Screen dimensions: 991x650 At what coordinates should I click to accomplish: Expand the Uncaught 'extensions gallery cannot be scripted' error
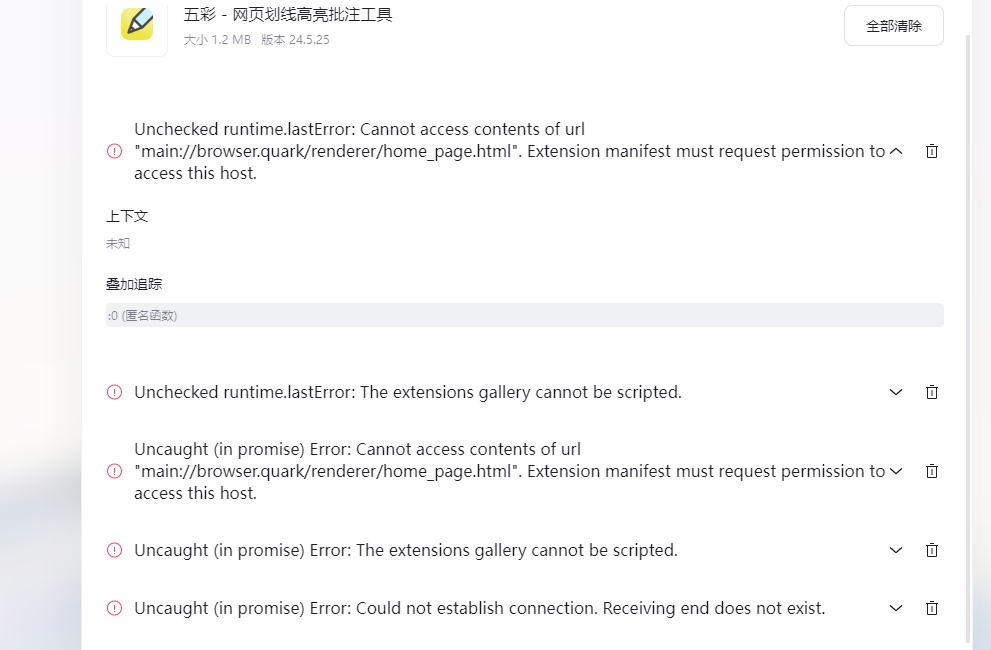[896, 550]
